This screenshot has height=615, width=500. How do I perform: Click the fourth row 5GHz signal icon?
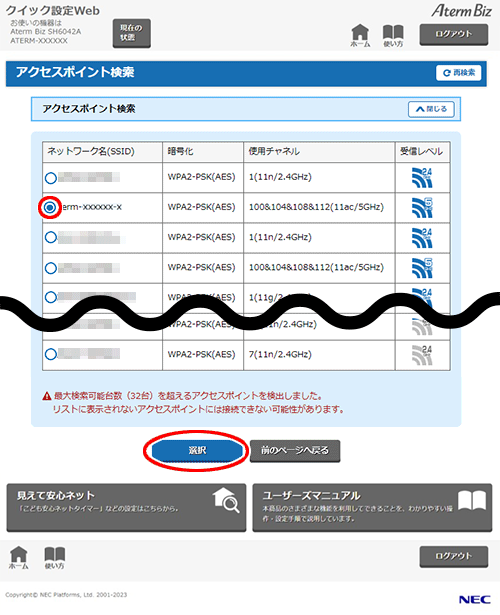pyautogui.click(x=422, y=268)
